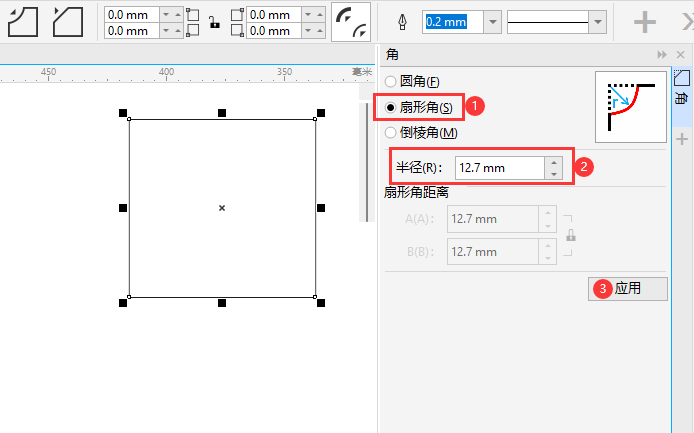The width and height of the screenshot is (694, 433).
Task: Increase the 半径(R) radius value
Action: [554, 162]
